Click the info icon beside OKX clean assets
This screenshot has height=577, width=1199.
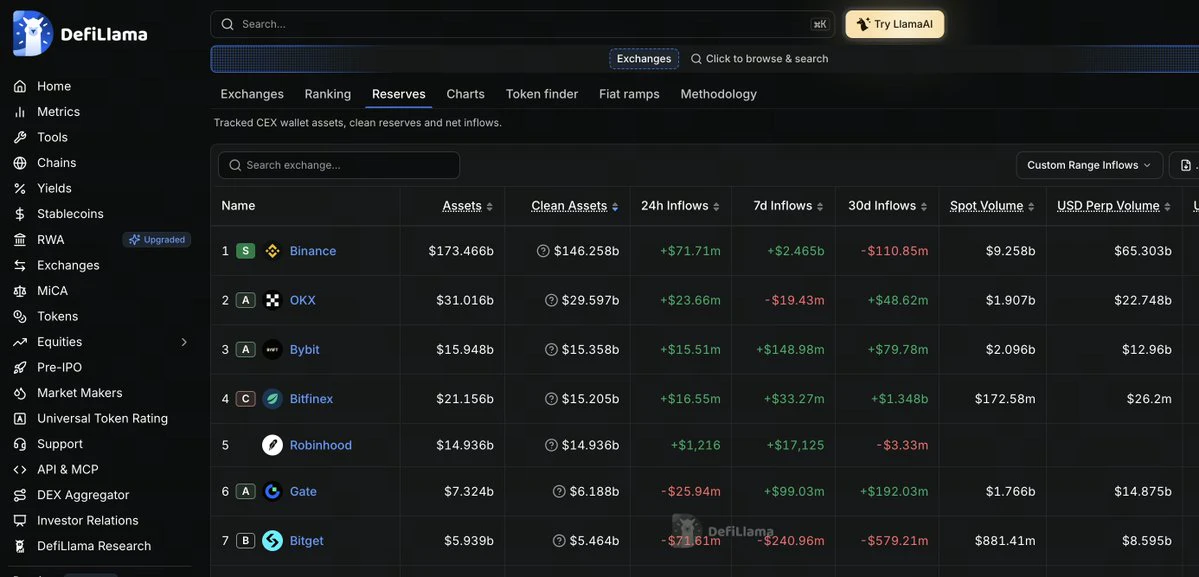551,300
